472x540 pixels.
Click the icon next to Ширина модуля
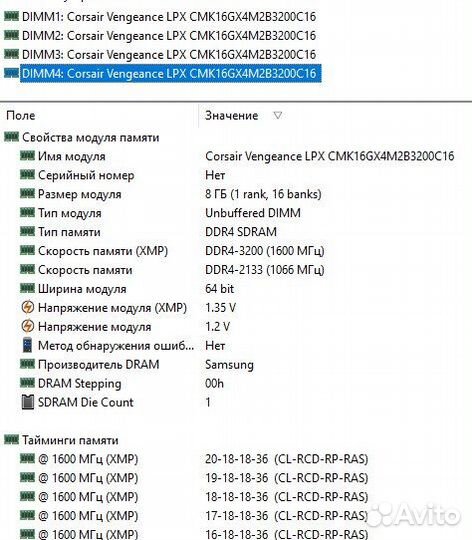[27, 288]
